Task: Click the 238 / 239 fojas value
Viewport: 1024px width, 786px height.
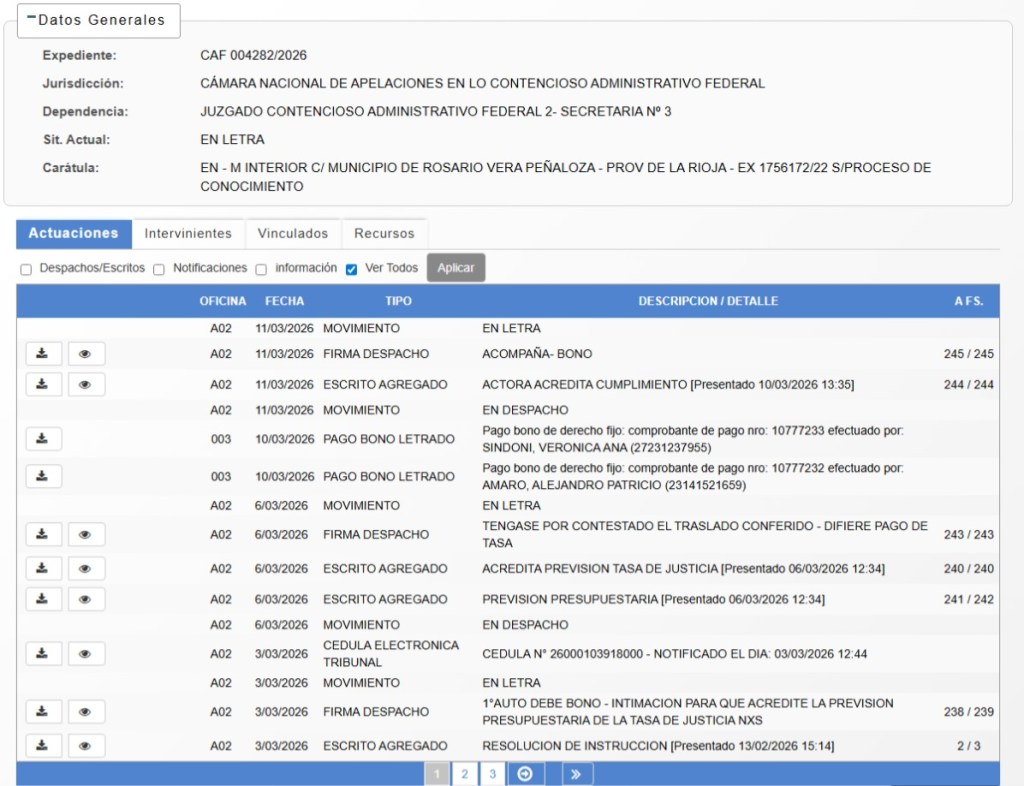Action: (x=968, y=712)
